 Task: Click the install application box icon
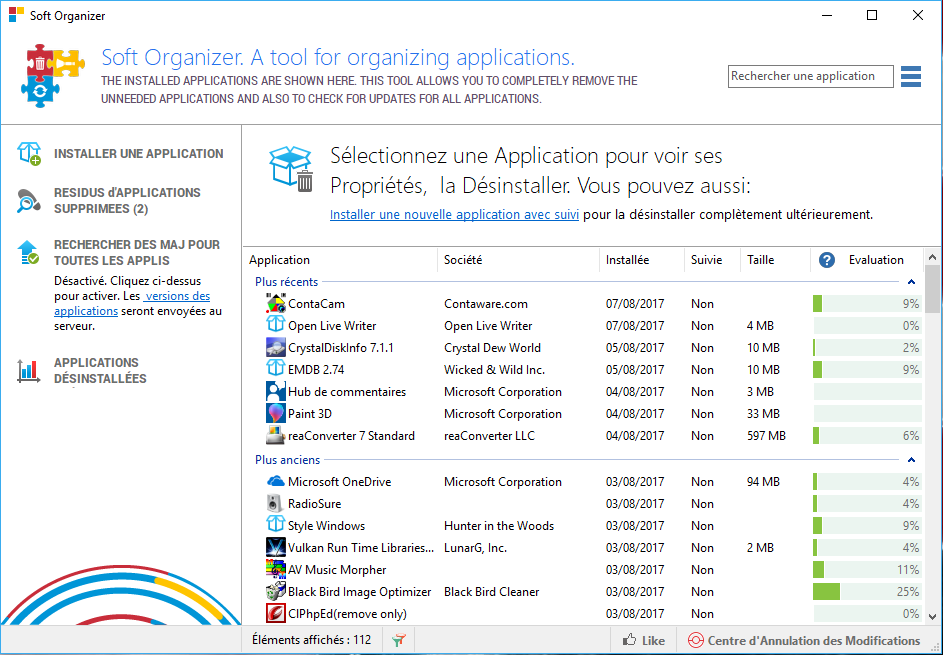29,153
